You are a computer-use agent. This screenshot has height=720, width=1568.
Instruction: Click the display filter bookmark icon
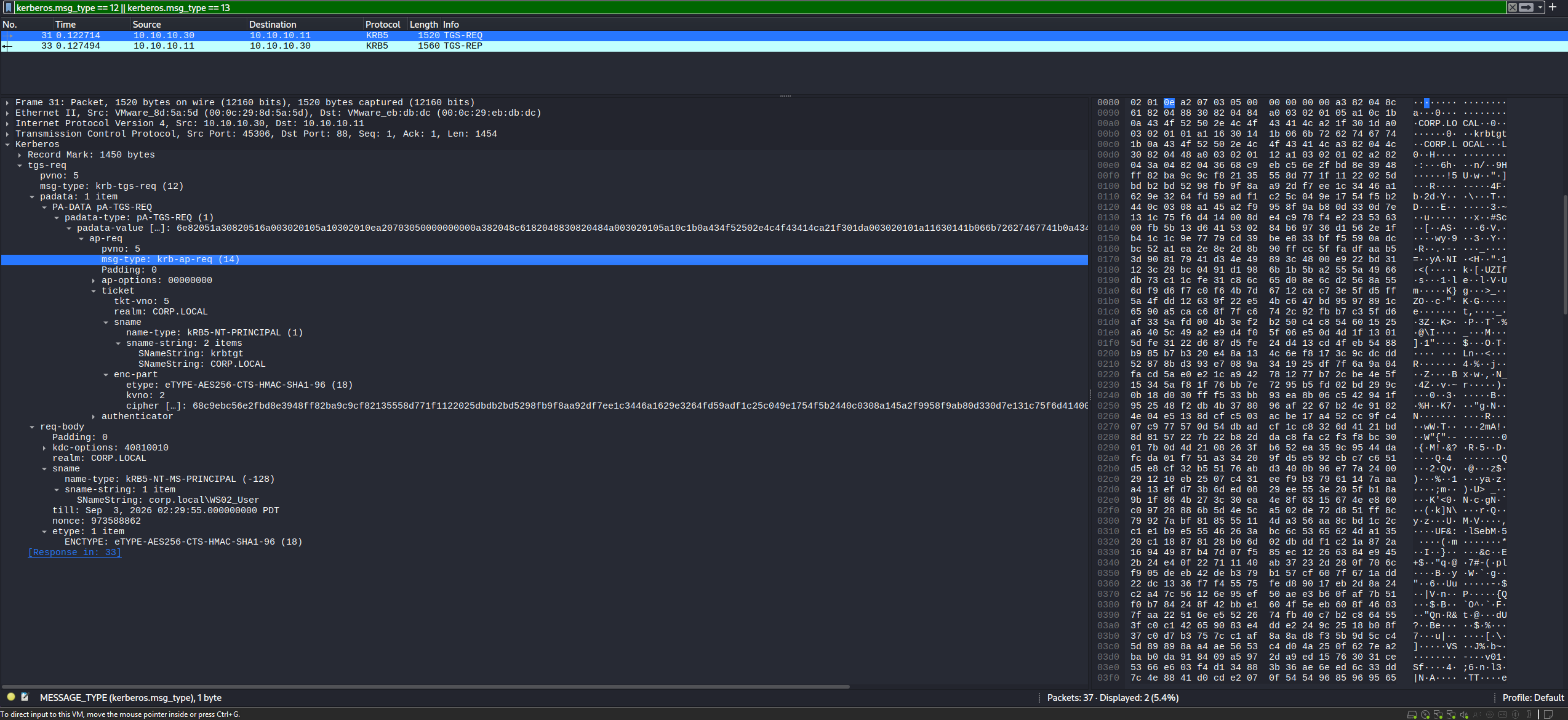coord(9,7)
